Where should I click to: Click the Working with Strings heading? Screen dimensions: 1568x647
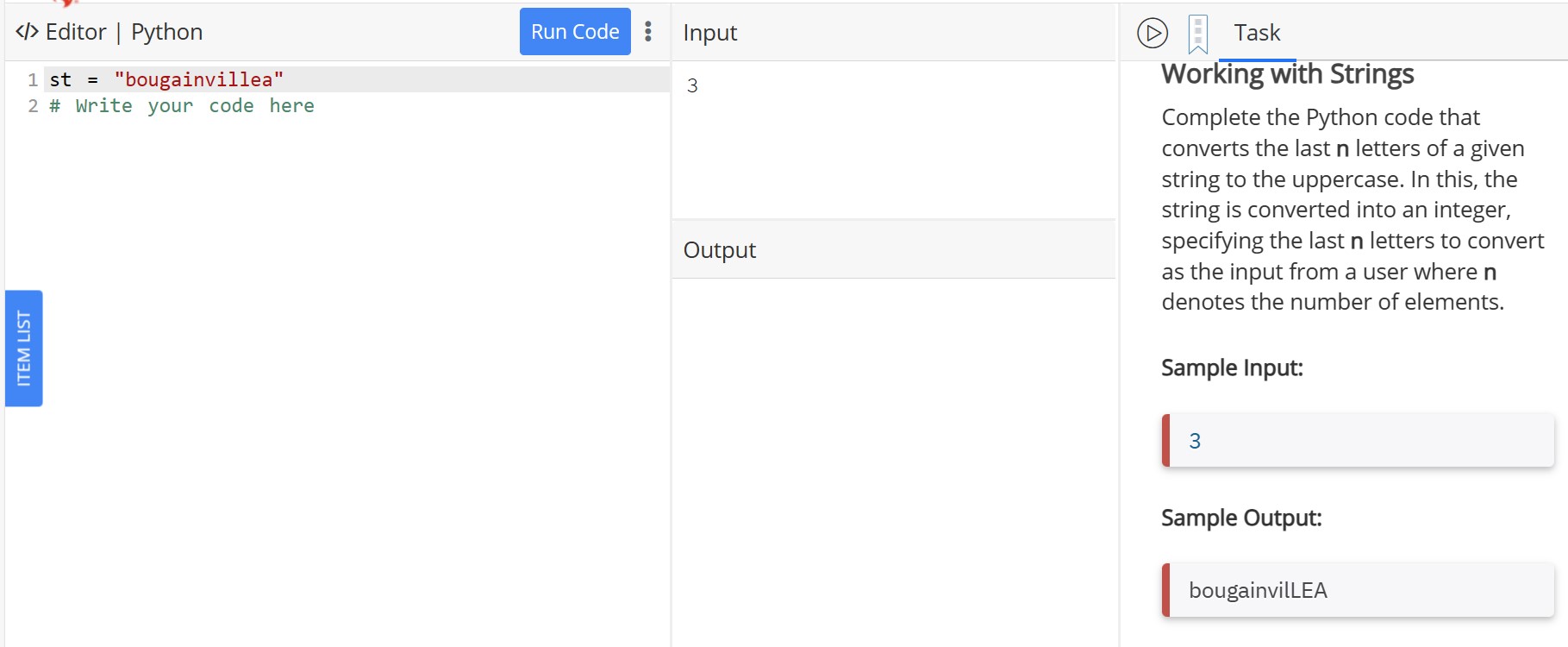click(x=1287, y=74)
